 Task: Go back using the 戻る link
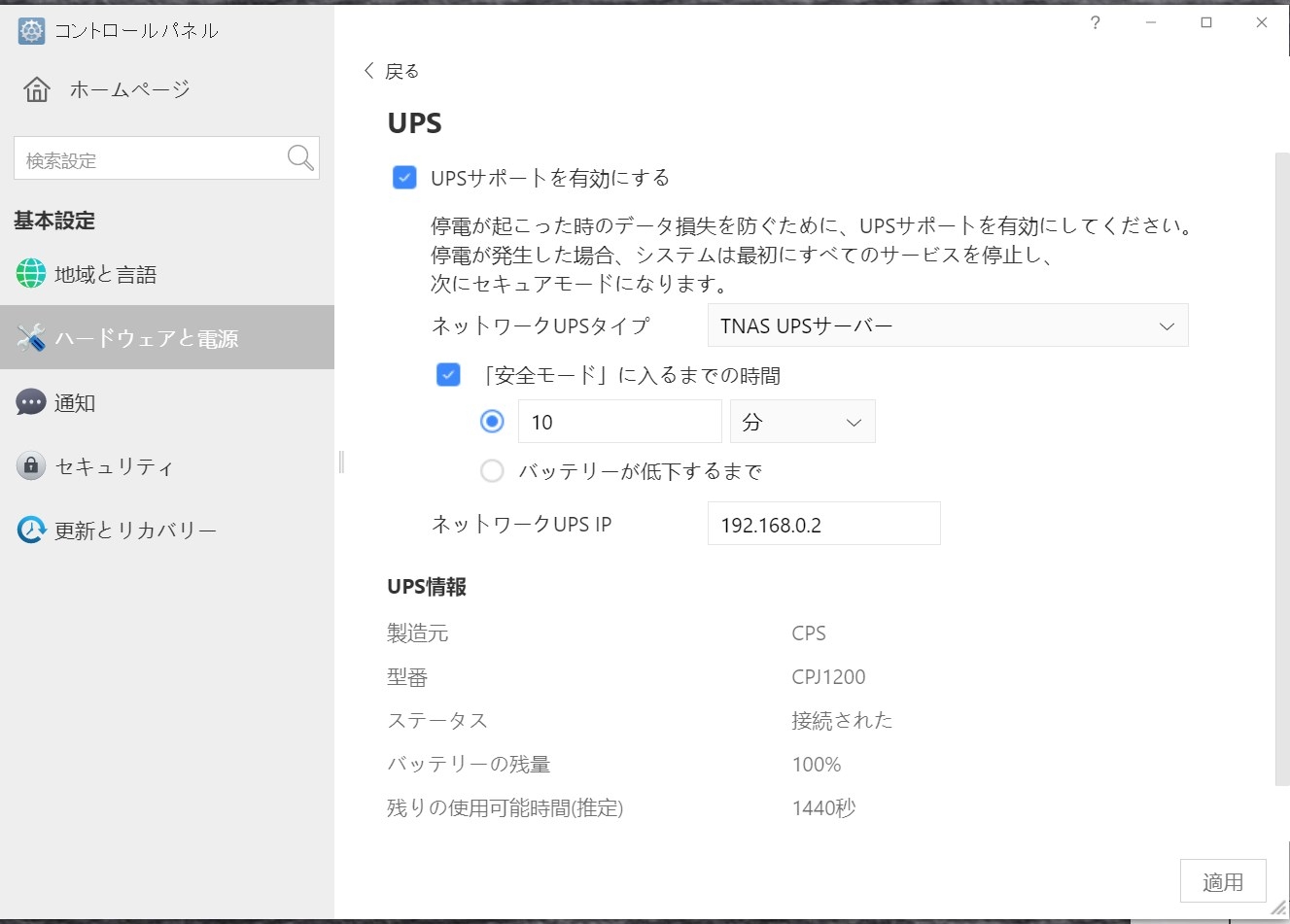click(x=391, y=71)
